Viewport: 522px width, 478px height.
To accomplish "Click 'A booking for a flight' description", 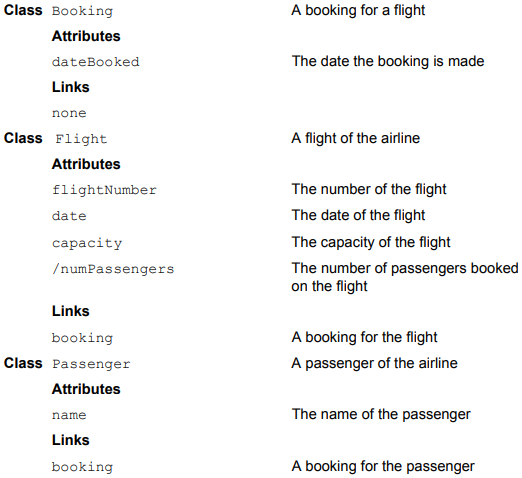I will [358, 11].
